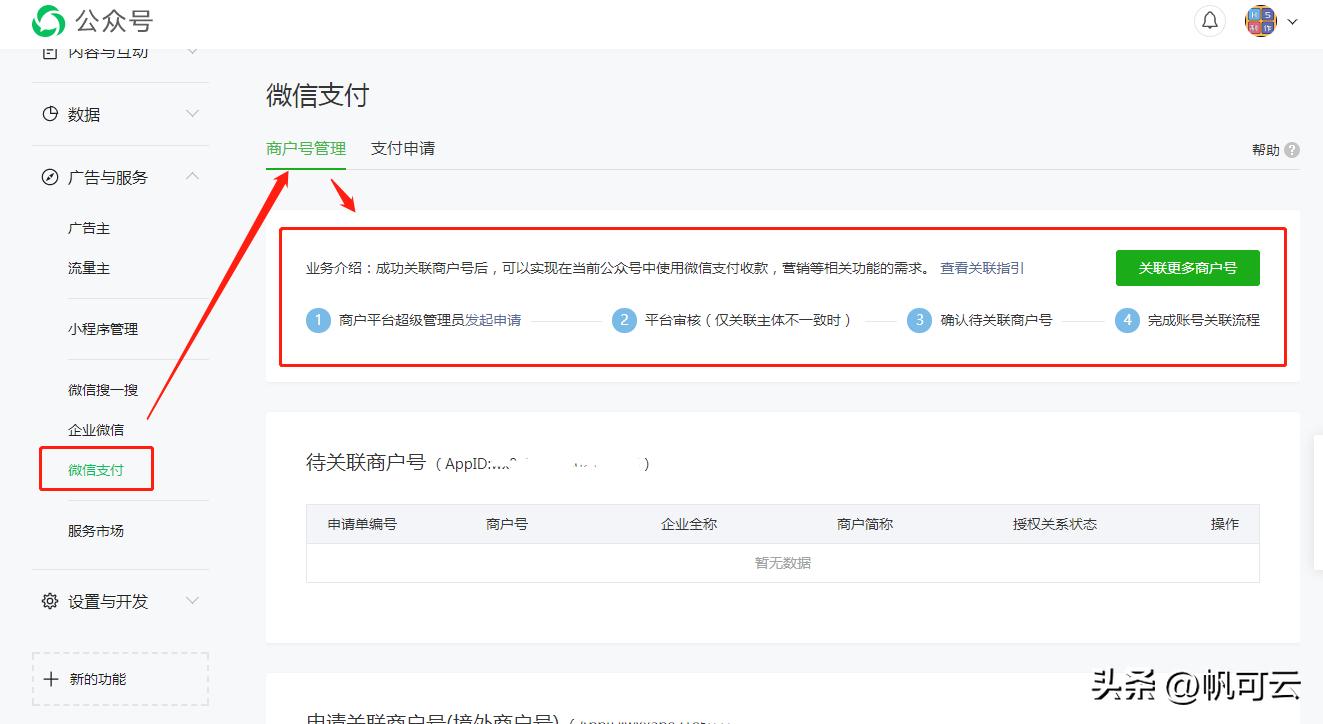Select the 商户号管理 tab
The width and height of the screenshot is (1323, 724).
[306, 146]
